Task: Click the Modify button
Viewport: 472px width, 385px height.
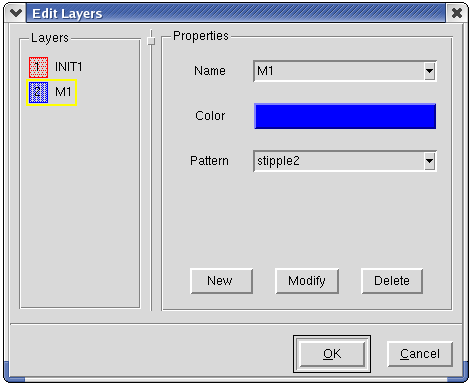Action: pos(307,281)
